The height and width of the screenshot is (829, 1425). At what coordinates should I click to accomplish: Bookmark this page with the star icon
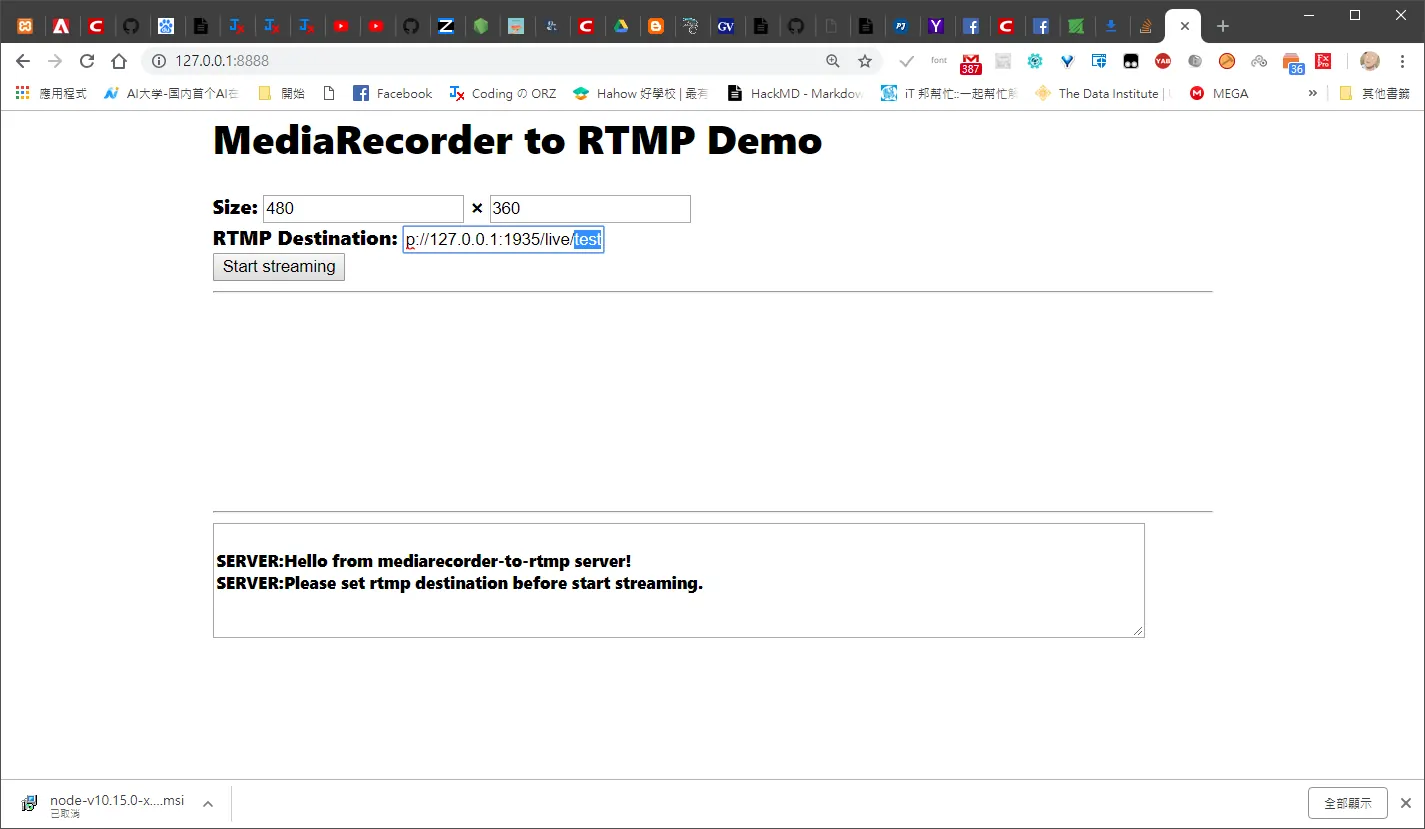(865, 61)
